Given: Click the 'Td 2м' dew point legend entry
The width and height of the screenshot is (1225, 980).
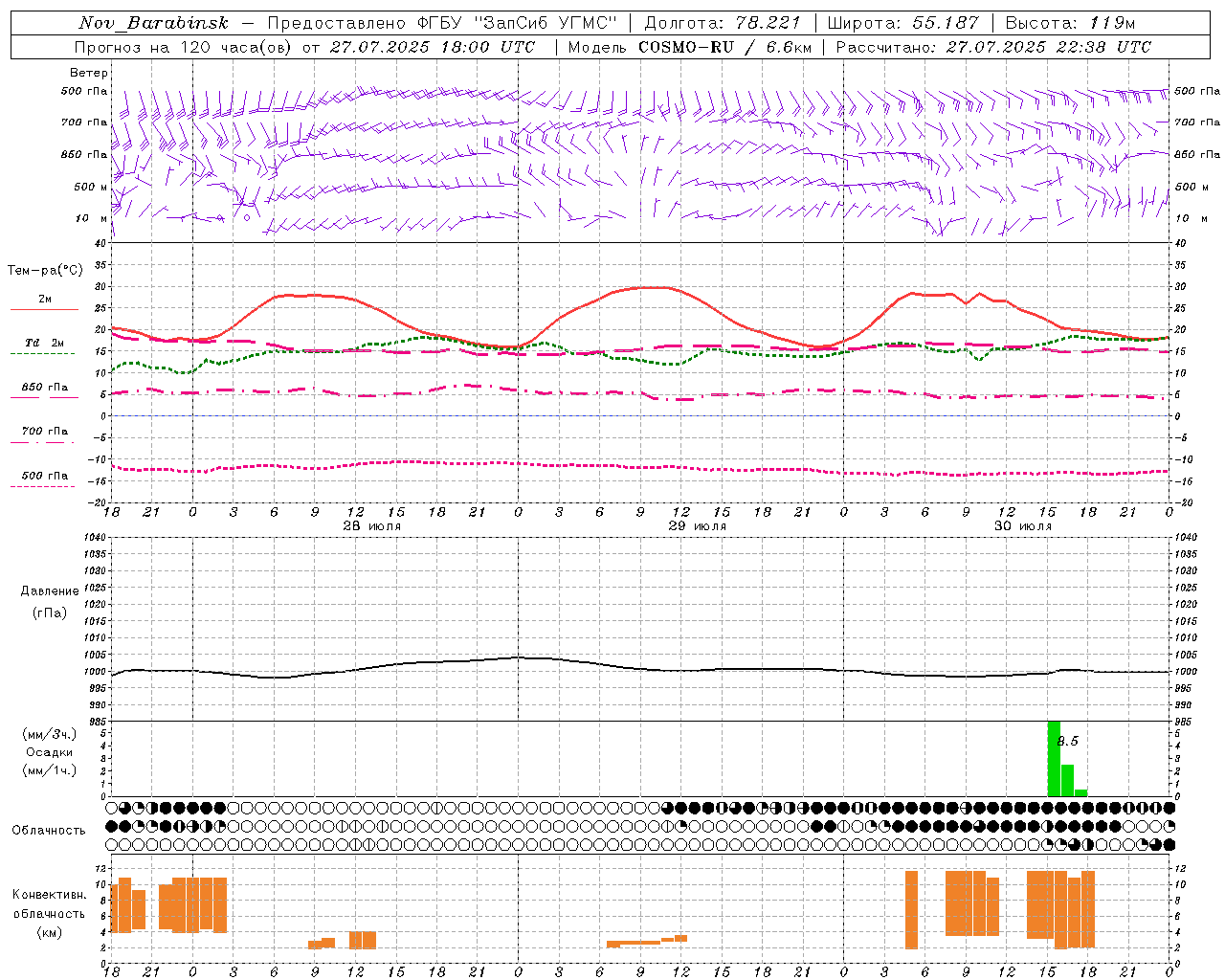Looking at the screenshot, I should point(45,343).
